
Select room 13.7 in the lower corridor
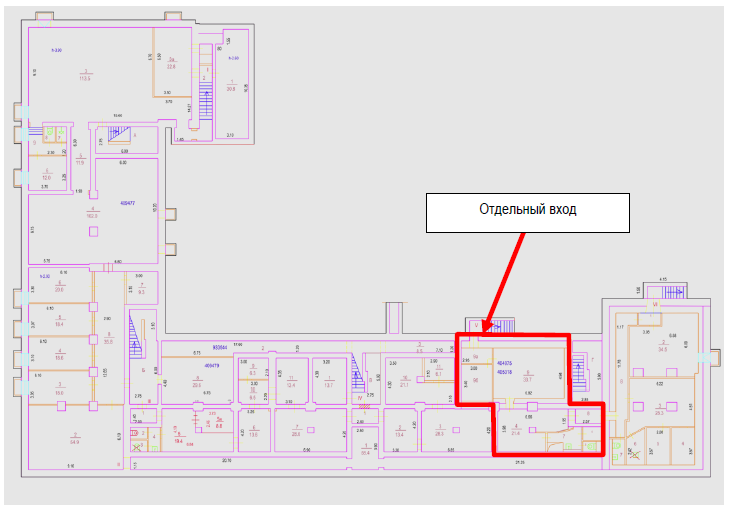(327, 383)
